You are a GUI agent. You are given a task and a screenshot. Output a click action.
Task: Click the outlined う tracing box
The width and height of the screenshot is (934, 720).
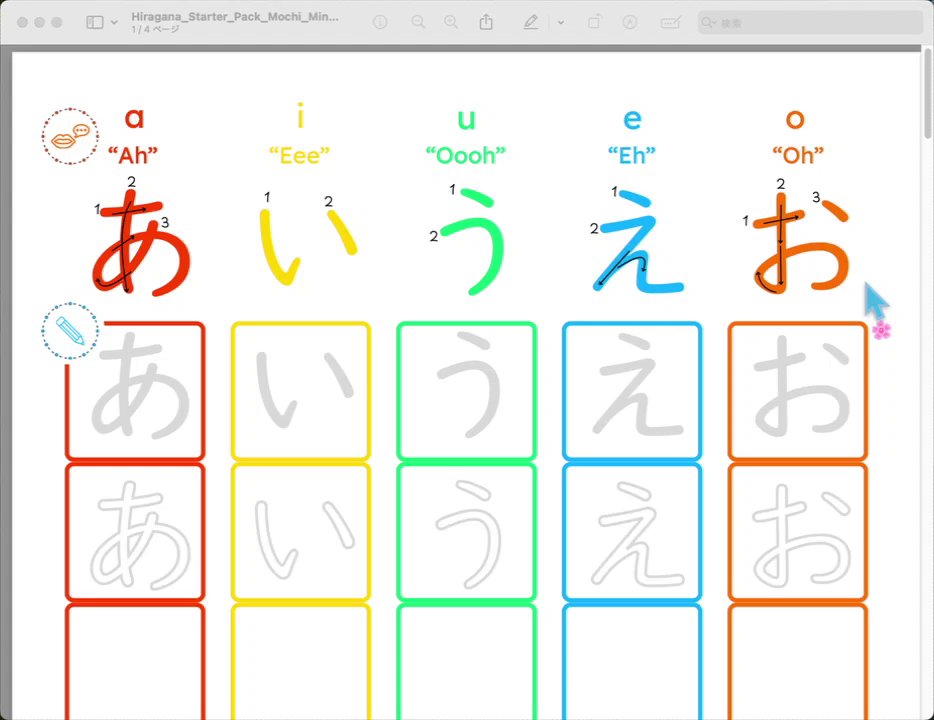tap(466, 532)
